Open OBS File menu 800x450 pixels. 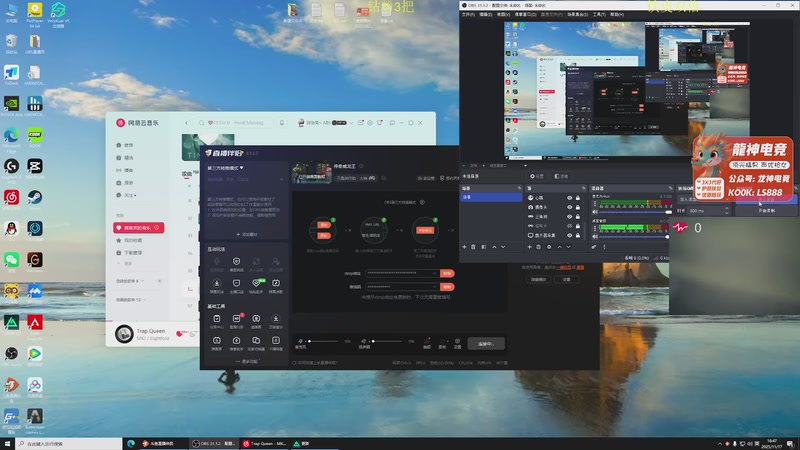(468, 15)
